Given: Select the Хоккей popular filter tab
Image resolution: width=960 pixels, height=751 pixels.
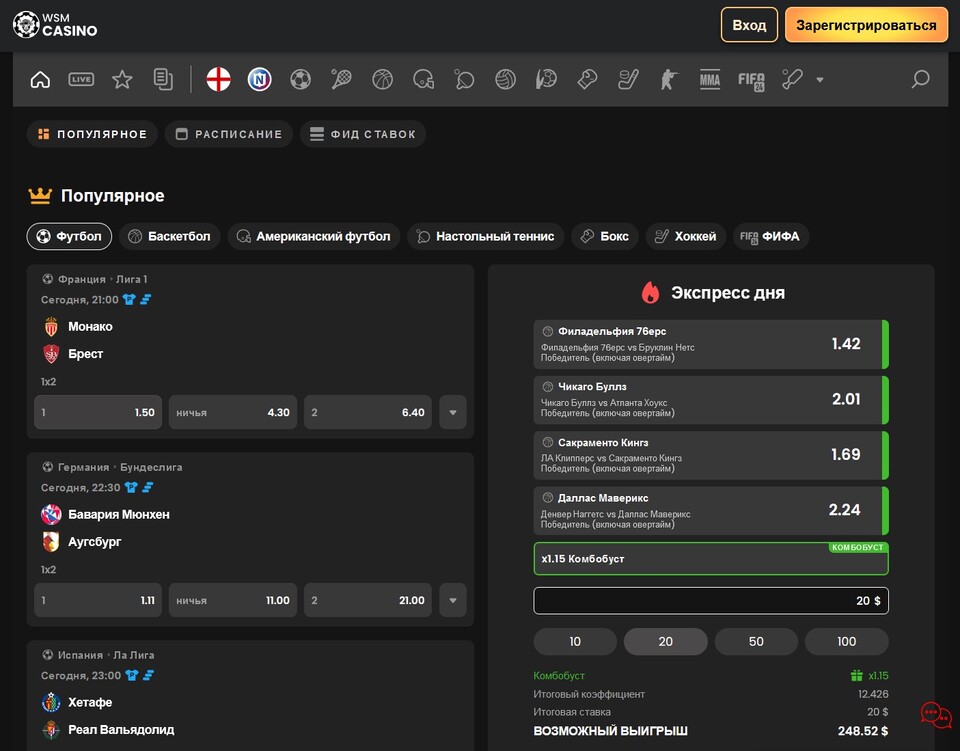Looking at the screenshot, I should [686, 236].
